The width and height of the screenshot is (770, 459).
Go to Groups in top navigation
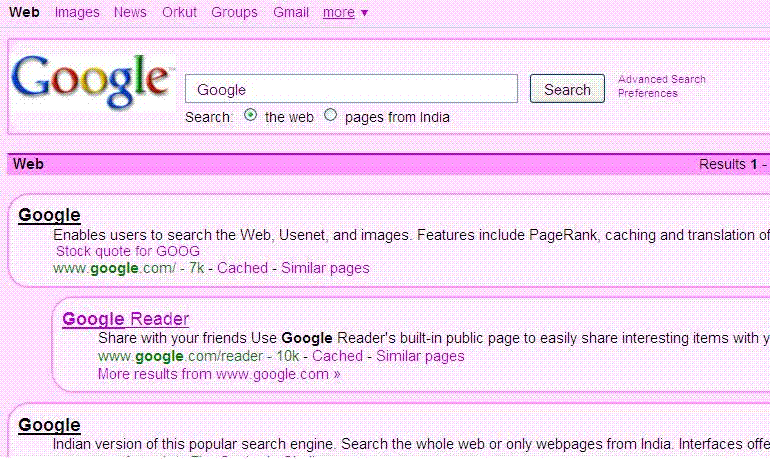pyautogui.click(x=234, y=12)
